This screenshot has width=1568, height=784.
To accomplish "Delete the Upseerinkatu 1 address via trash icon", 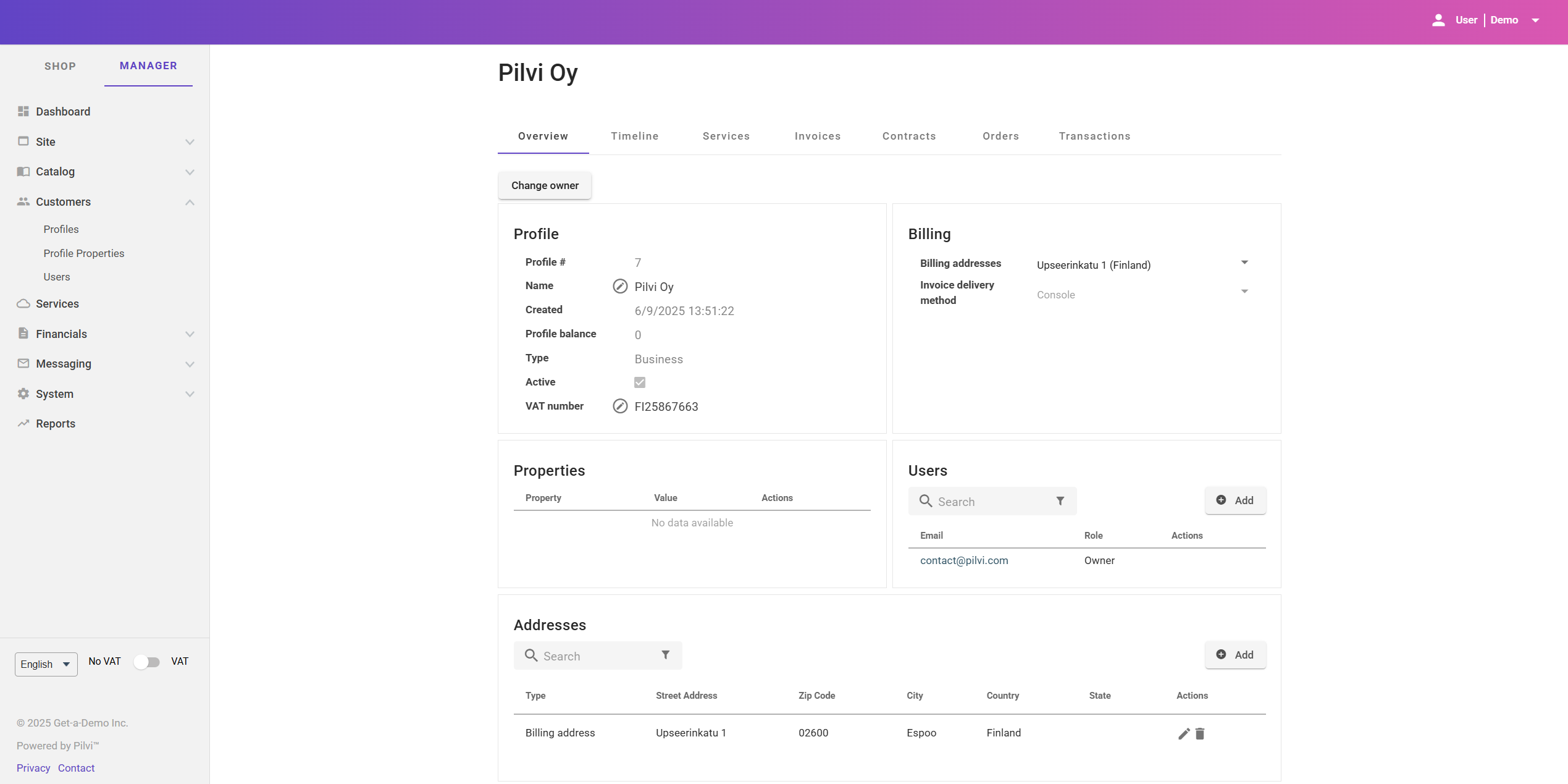I will click(x=1200, y=733).
